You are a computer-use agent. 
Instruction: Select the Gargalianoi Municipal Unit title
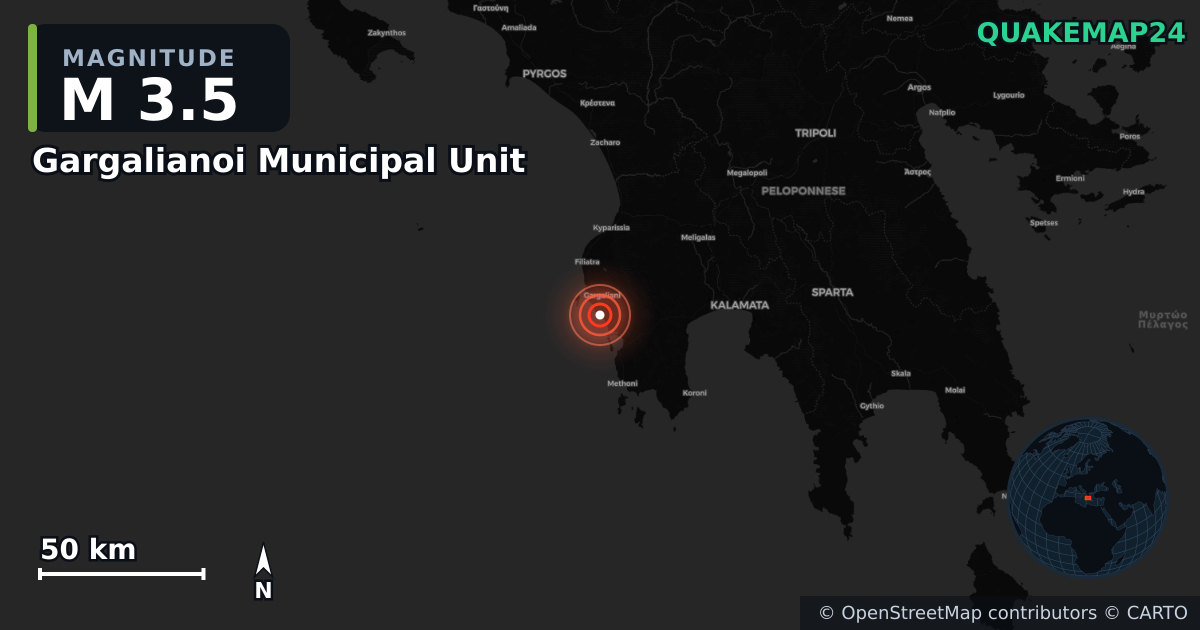279,160
